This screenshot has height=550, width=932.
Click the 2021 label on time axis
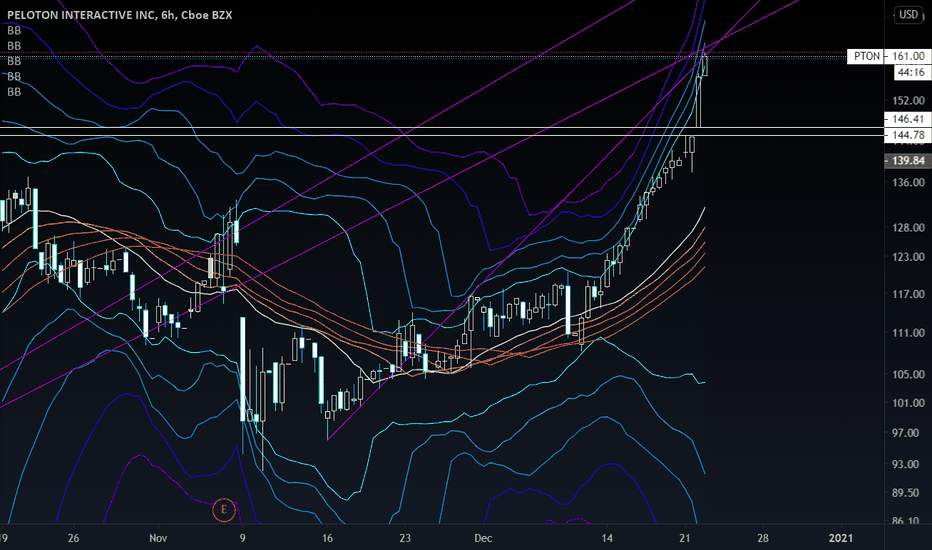(841, 538)
